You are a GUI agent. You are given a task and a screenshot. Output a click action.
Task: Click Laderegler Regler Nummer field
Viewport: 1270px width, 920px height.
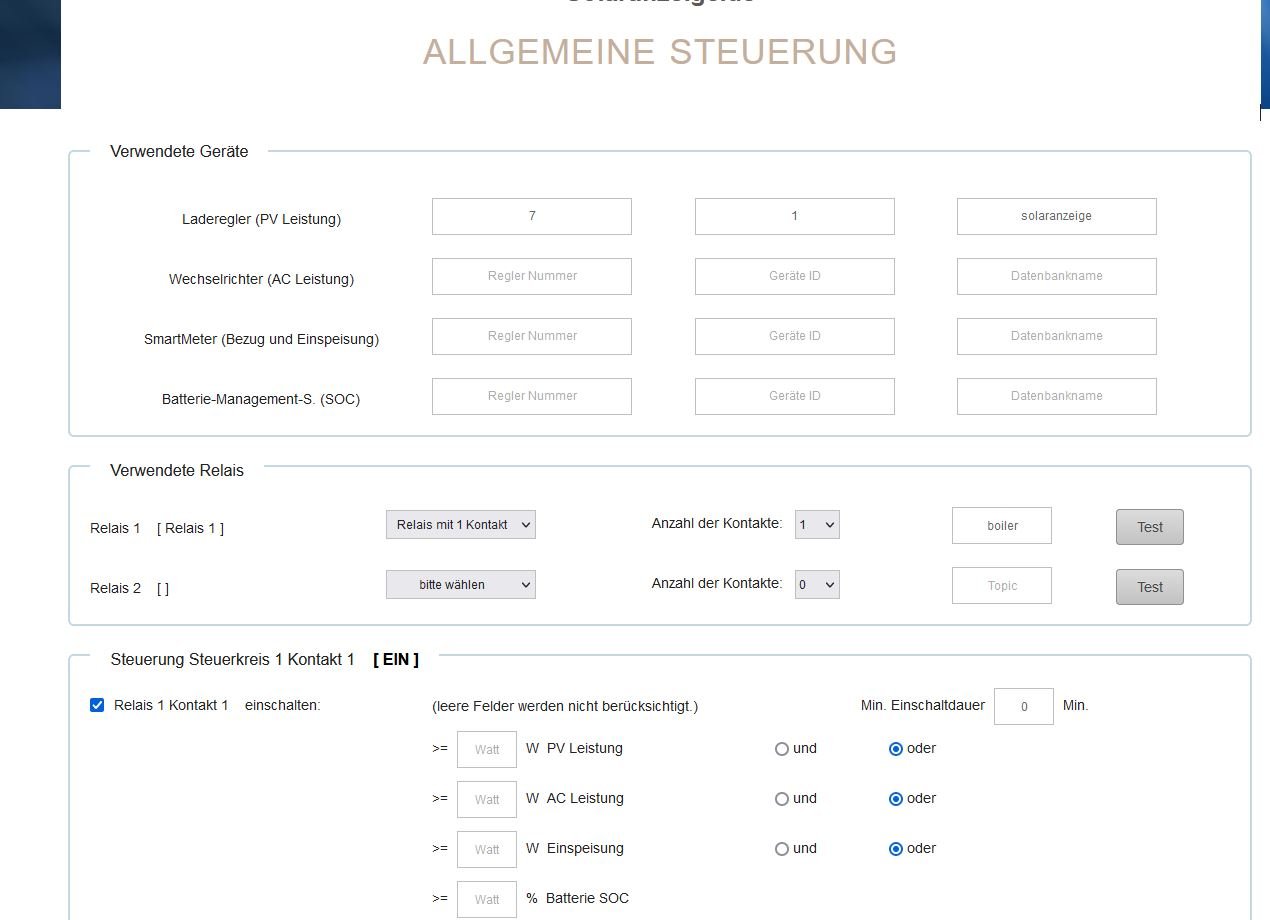point(531,216)
